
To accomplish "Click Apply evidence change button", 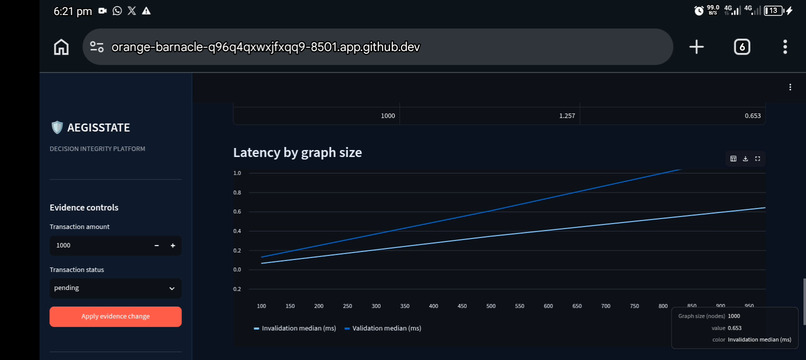I will [x=116, y=317].
